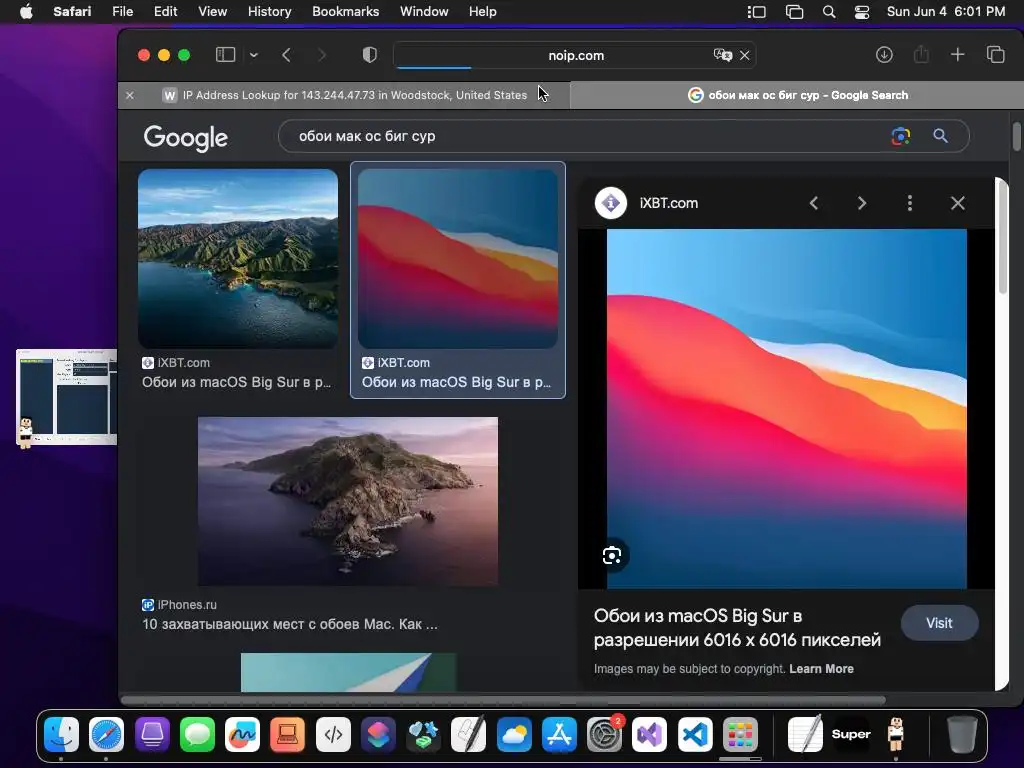
Task: Open Safari from the Dock
Action: pyautogui.click(x=106, y=735)
